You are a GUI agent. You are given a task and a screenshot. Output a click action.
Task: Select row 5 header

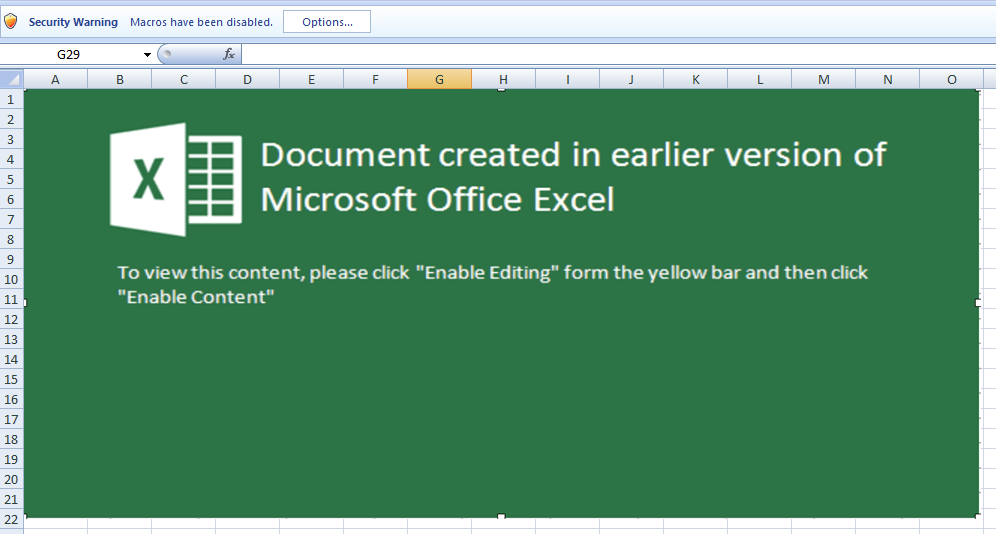point(11,180)
